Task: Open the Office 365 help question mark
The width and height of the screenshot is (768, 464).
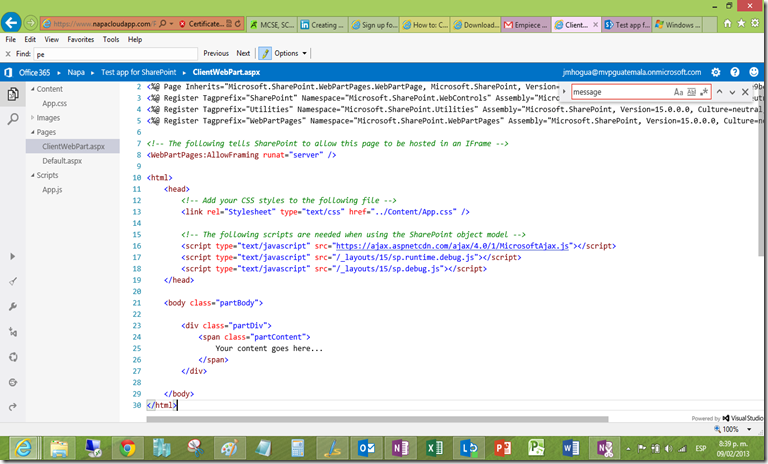Action: click(x=735, y=72)
